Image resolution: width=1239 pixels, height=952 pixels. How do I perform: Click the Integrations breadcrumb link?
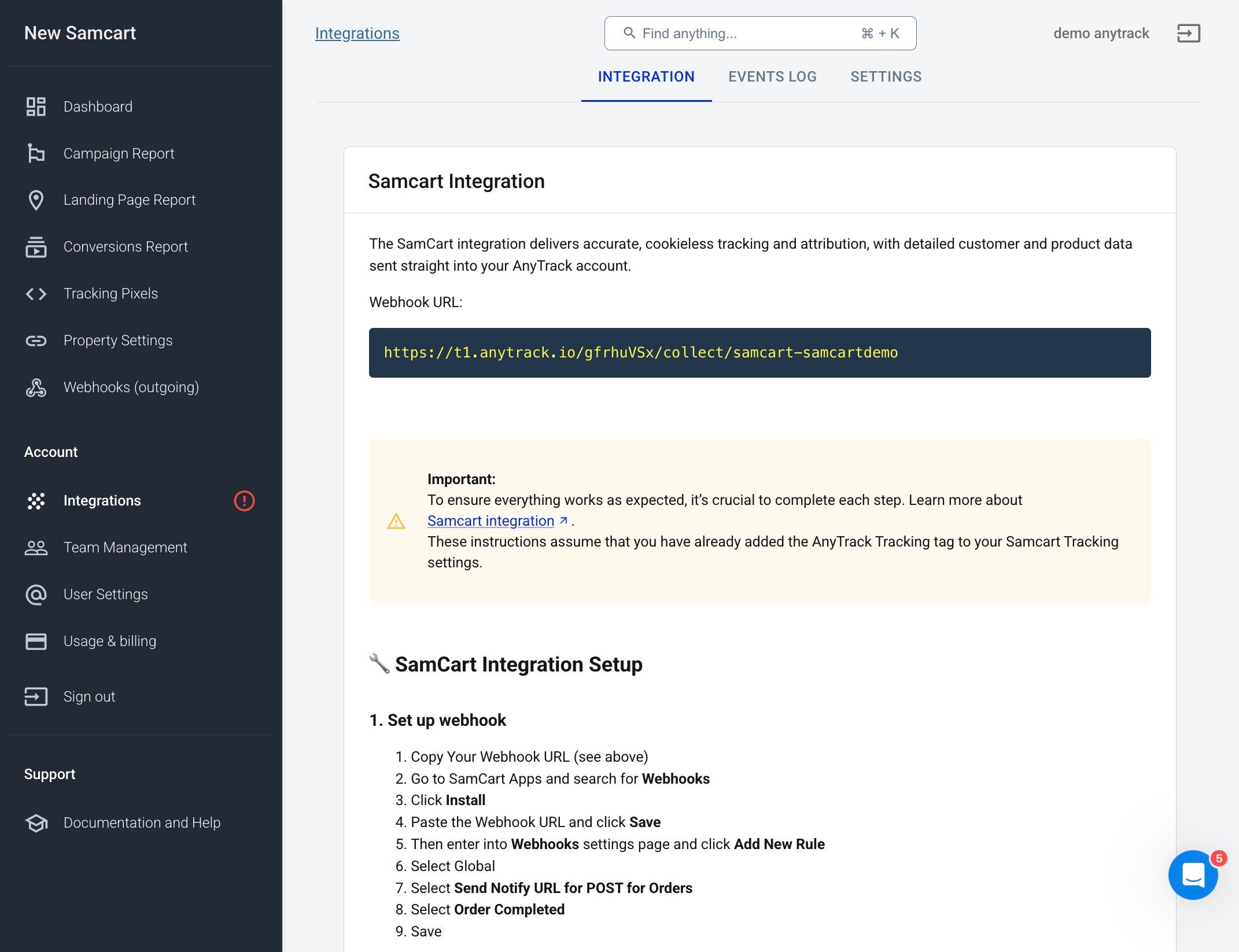click(x=357, y=34)
